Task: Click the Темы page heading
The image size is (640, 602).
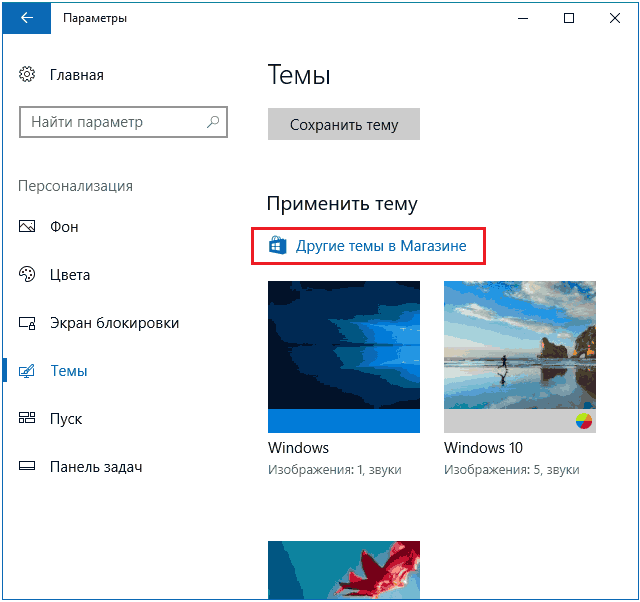Action: pyautogui.click(x=299, y=75)
